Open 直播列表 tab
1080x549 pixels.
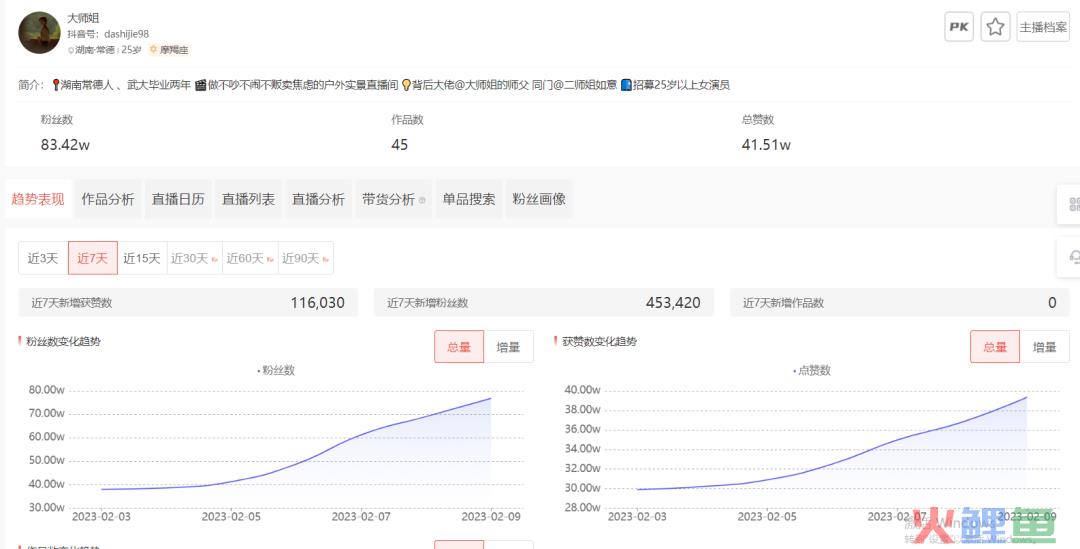coord(248,199)
